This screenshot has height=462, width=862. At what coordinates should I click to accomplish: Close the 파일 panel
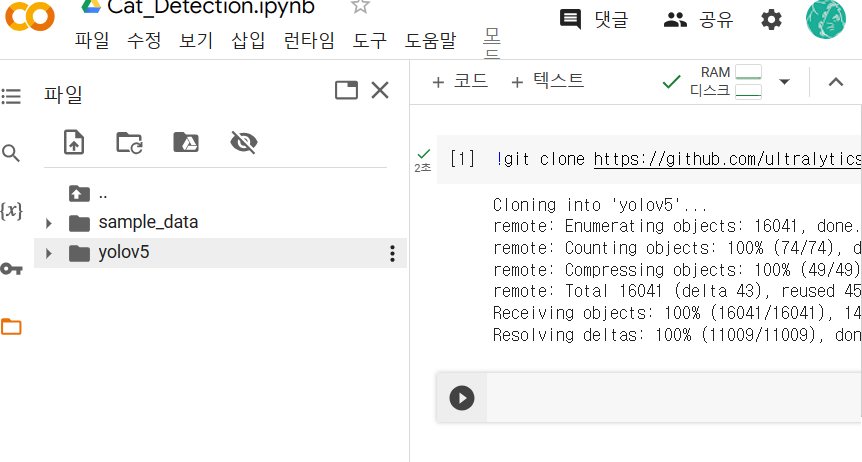pos(380,90)
